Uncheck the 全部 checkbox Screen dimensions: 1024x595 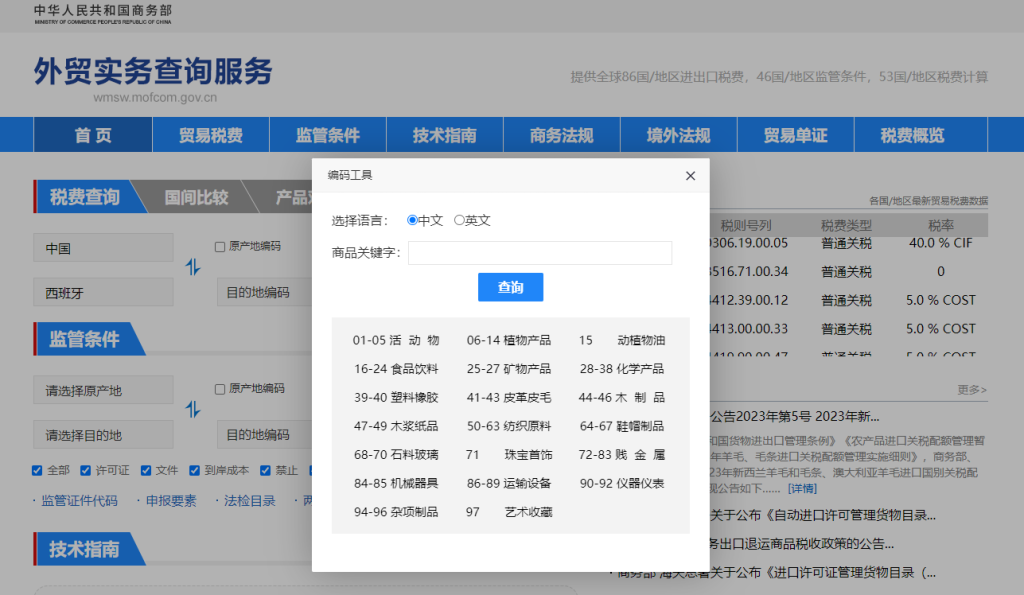point(37,470)
